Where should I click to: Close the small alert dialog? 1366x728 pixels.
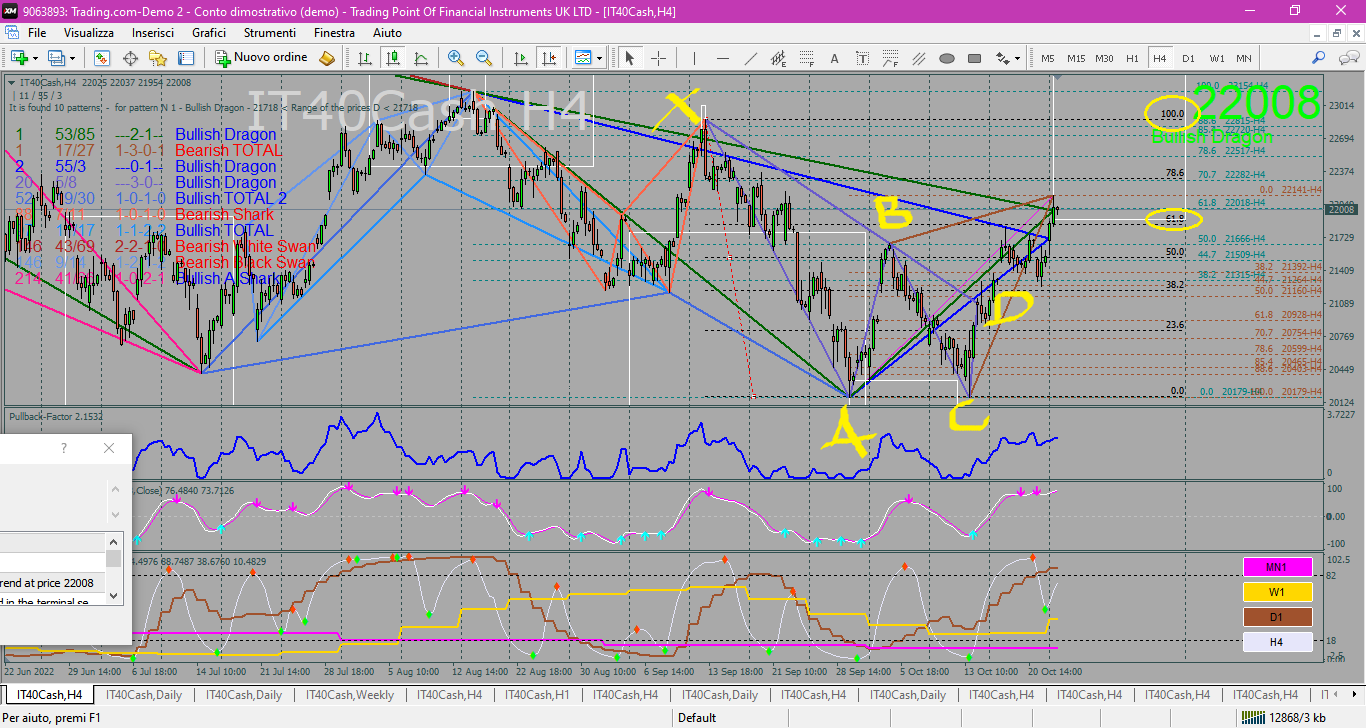[x=109, y=448]
